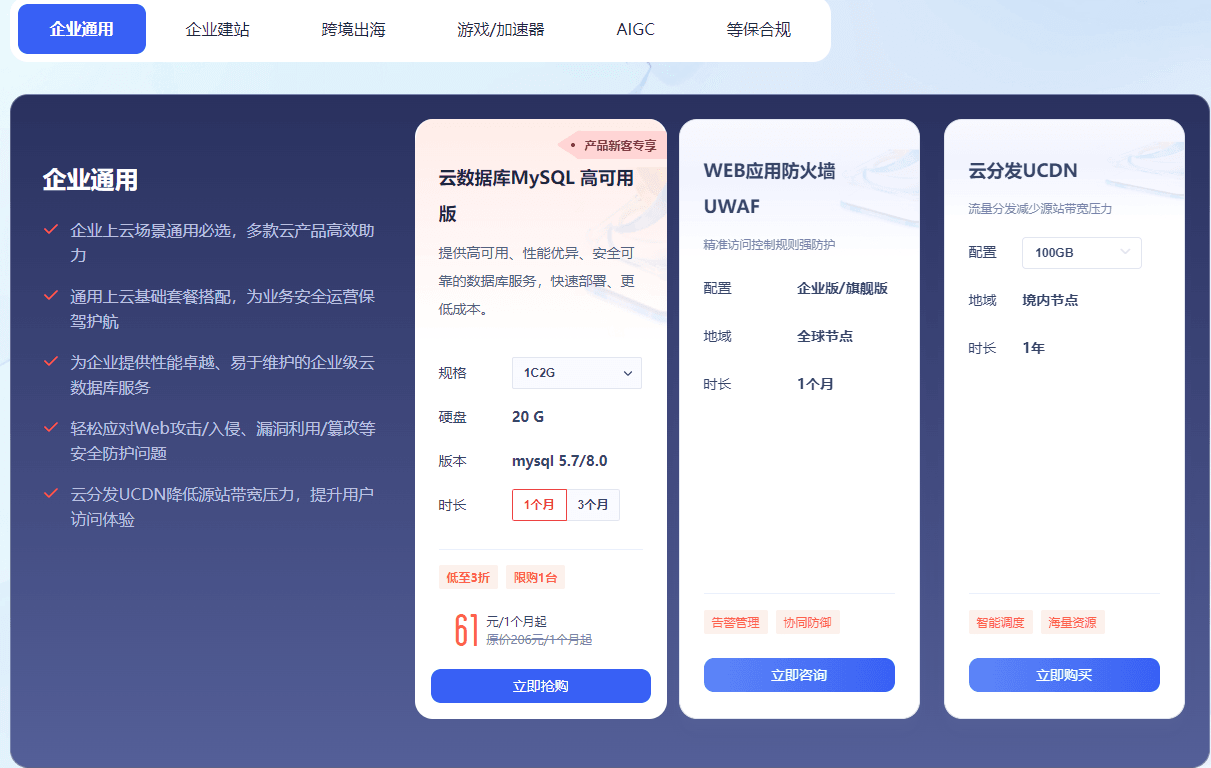1211x768 pixels.
Task: Select the 1个月 duration option
Action: pos(539,505)
